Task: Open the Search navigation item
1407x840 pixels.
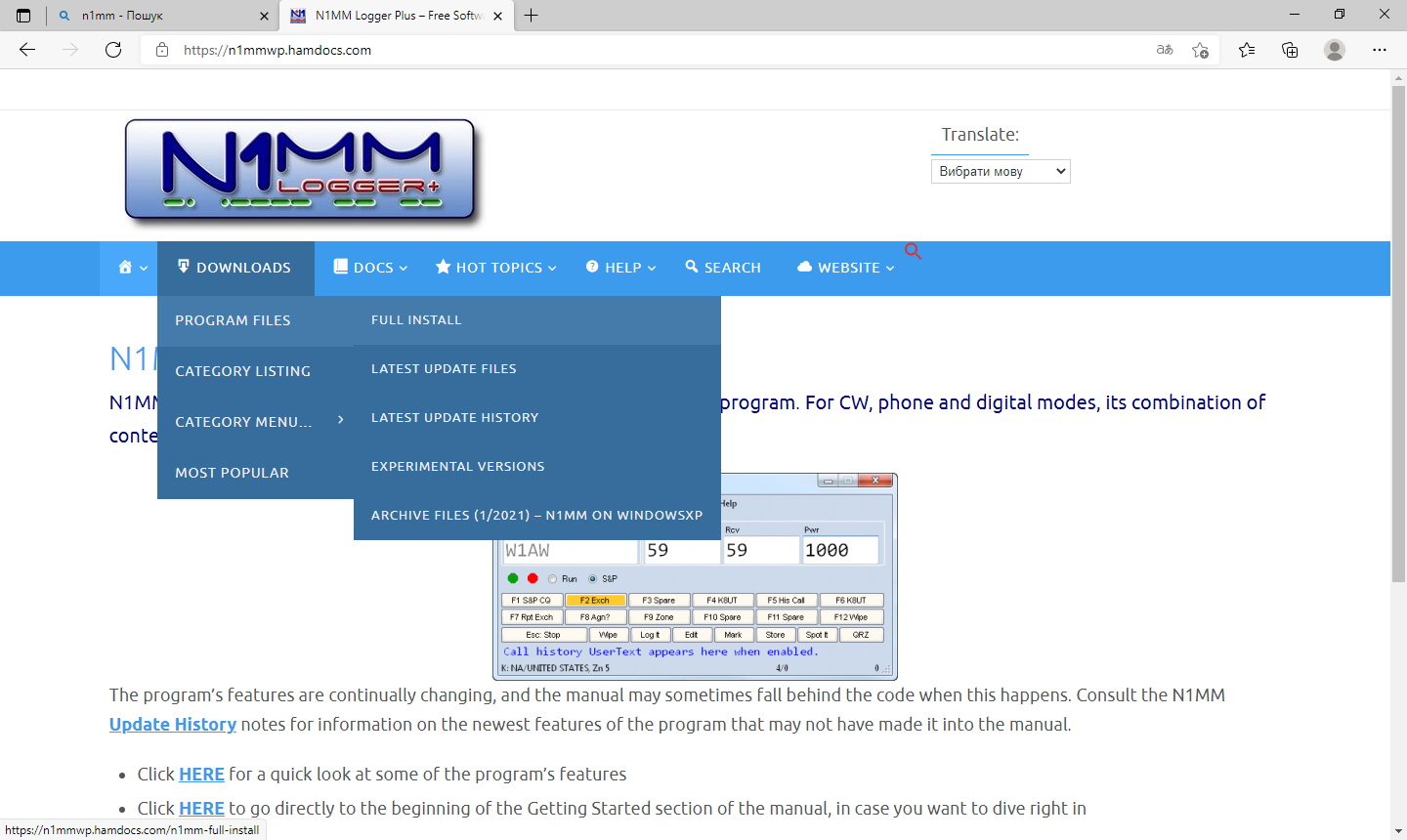Action: click(x=723, y=268)
